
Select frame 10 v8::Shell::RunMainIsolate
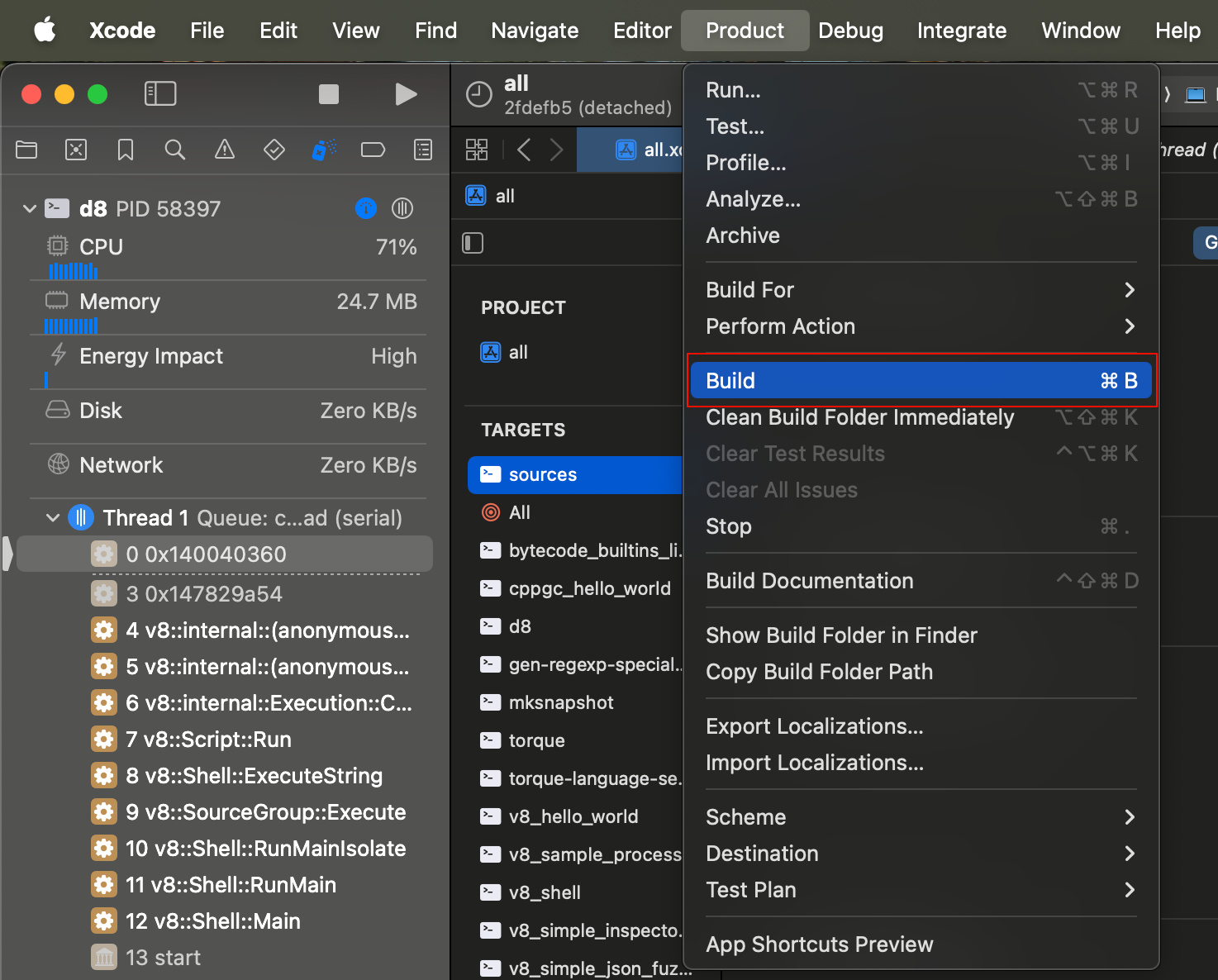pyautogui.click(x=225, y=849)
